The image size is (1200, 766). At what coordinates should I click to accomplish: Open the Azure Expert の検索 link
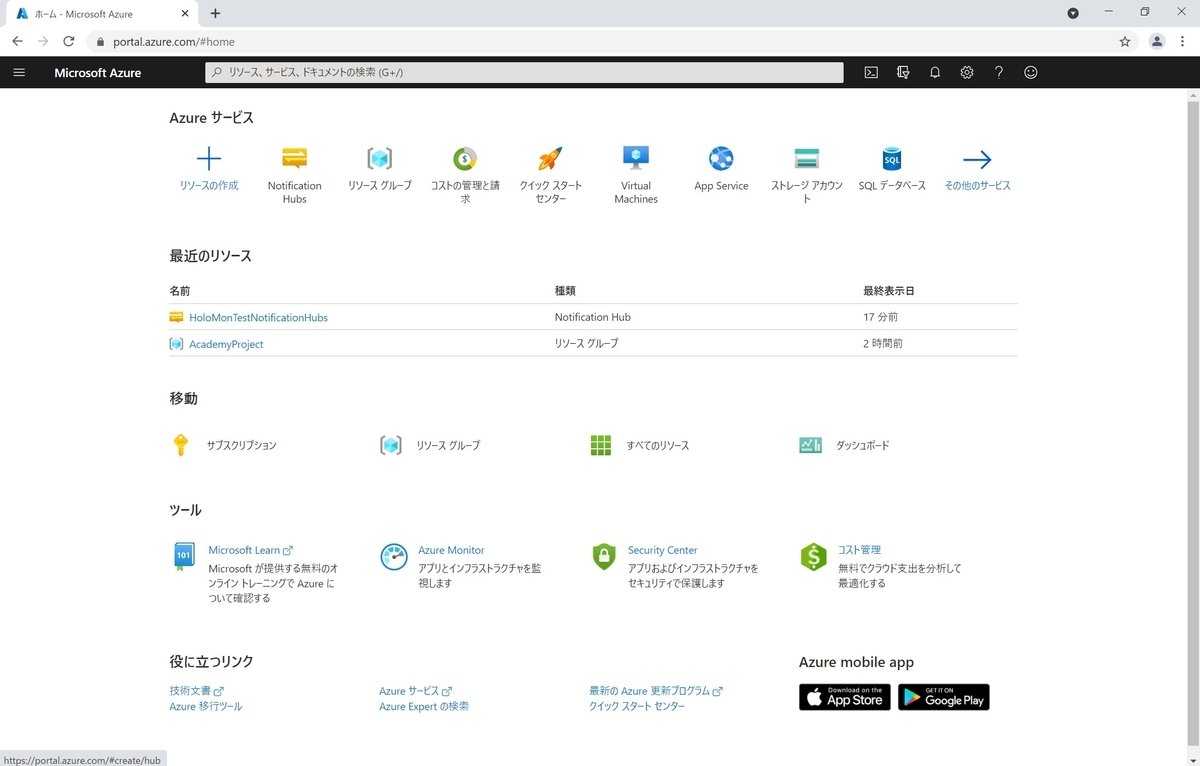pyautogui.click(x=424, y=706)
